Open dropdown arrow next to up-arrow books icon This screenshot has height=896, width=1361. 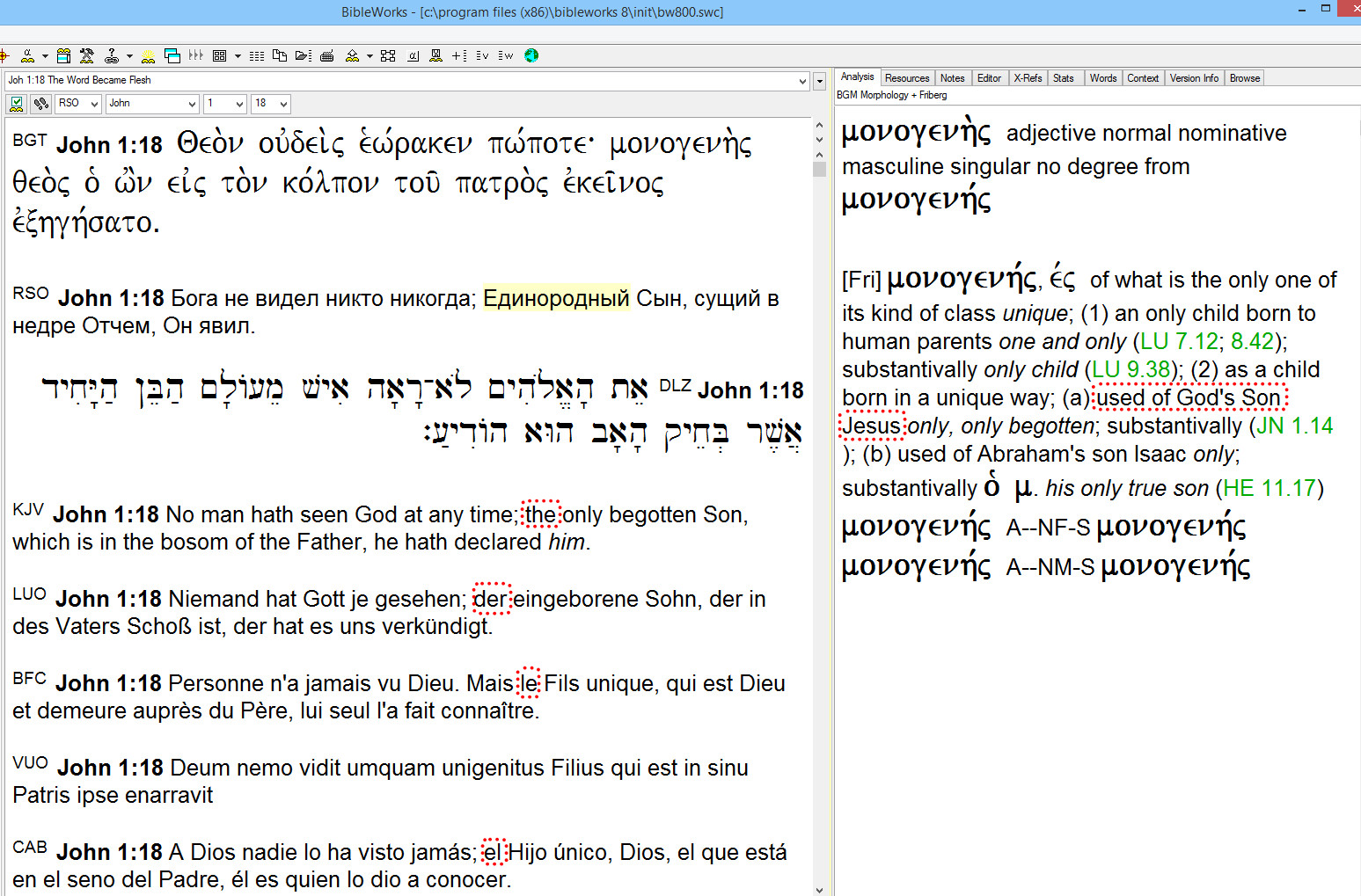(x=370, y=56)
